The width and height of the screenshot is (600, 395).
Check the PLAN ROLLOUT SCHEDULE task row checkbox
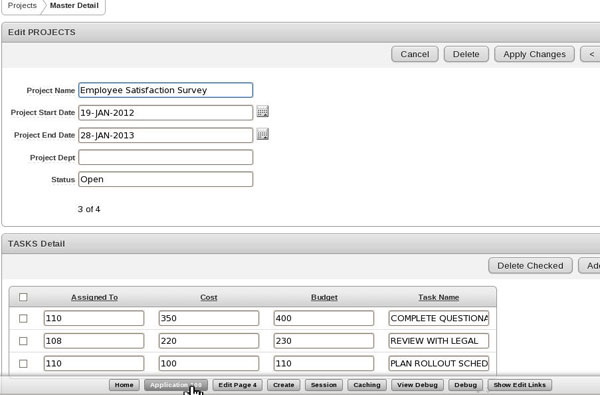point(23,364)
